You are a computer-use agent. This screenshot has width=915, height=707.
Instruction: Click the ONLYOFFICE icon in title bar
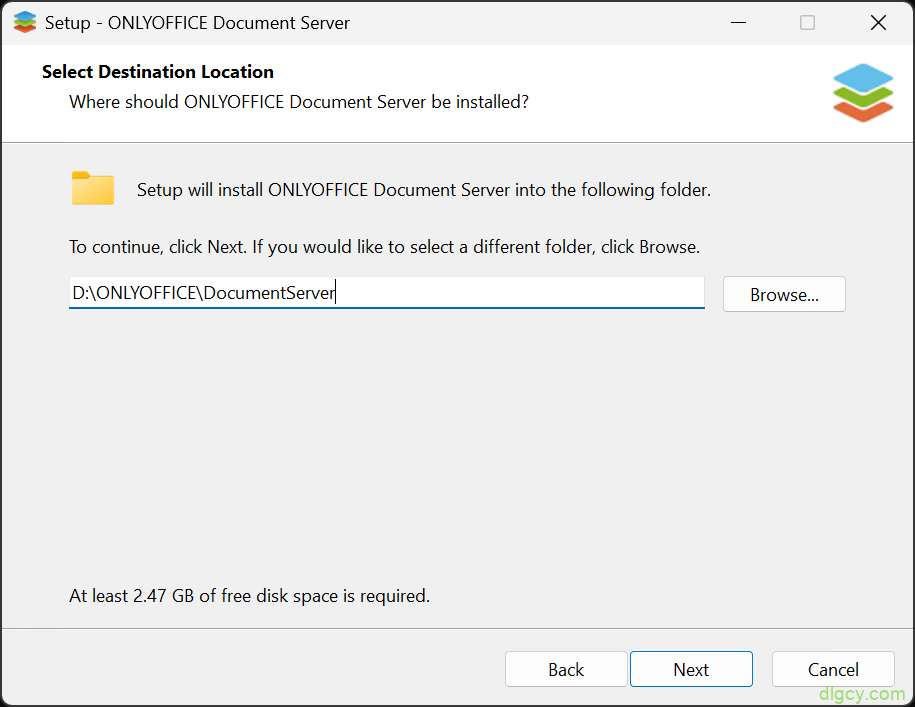25,23
